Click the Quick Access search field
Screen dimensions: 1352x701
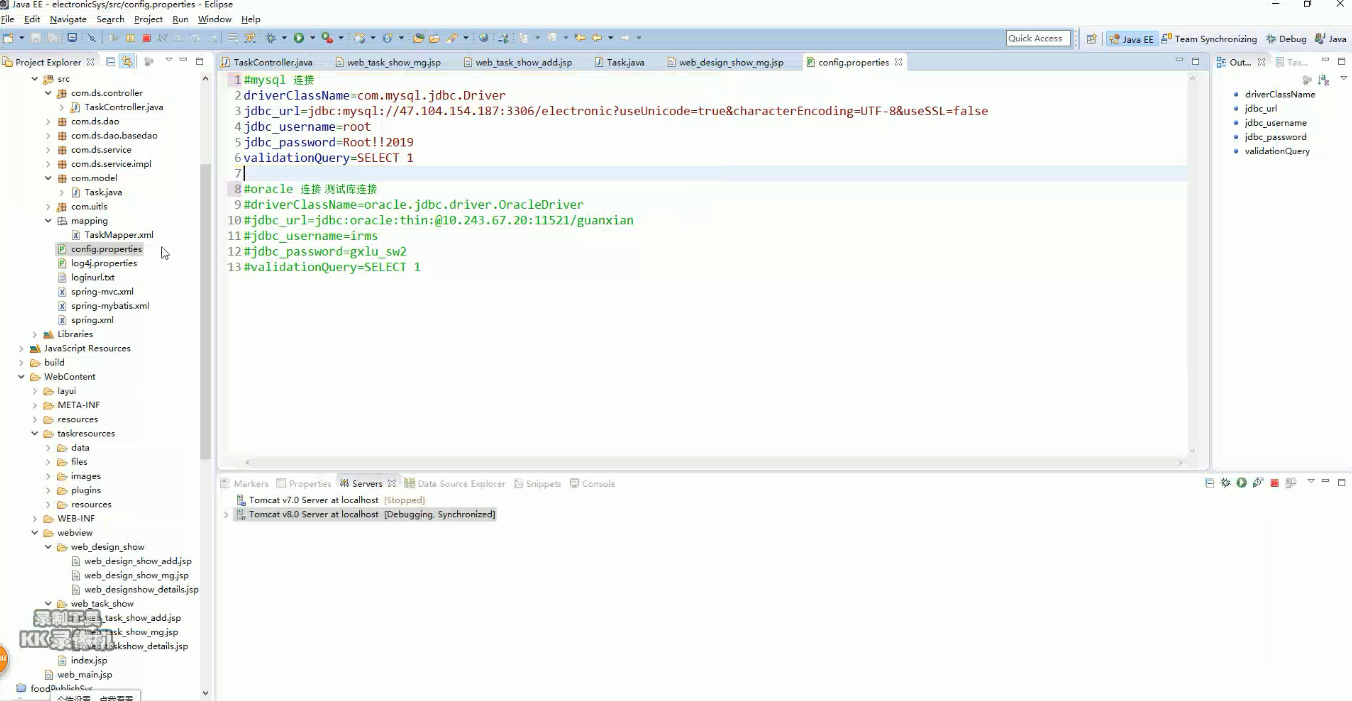tap(1038, 38)
